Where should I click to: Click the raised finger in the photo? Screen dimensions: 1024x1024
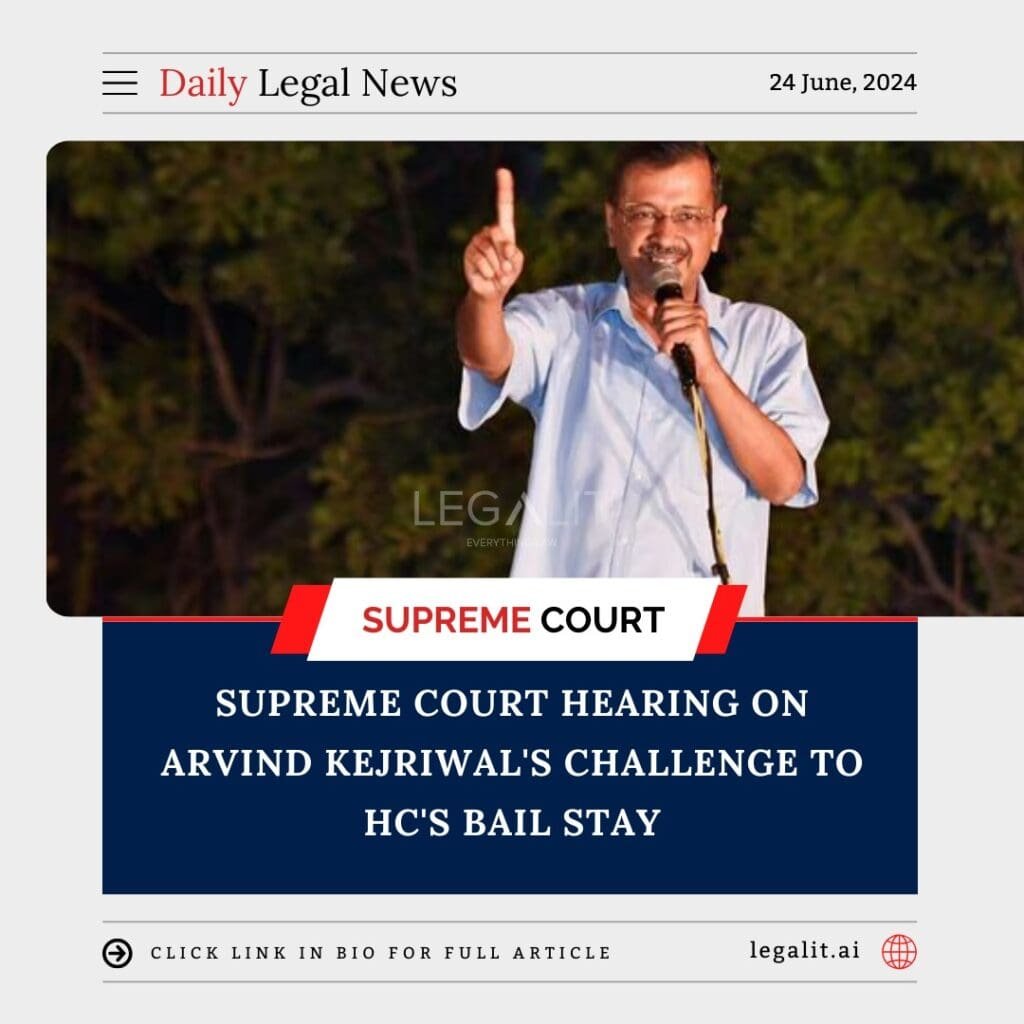coord(505,206)
